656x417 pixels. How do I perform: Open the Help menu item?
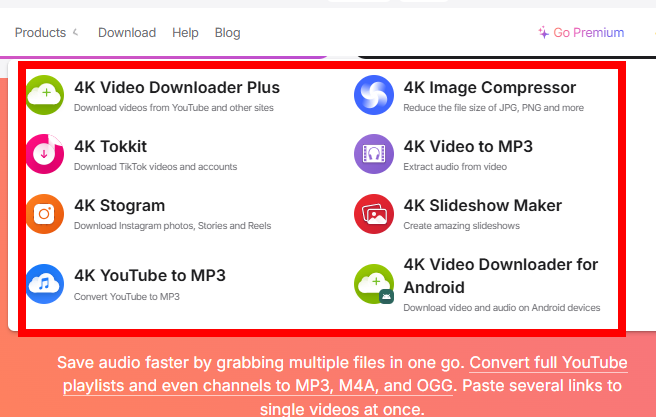185,33
